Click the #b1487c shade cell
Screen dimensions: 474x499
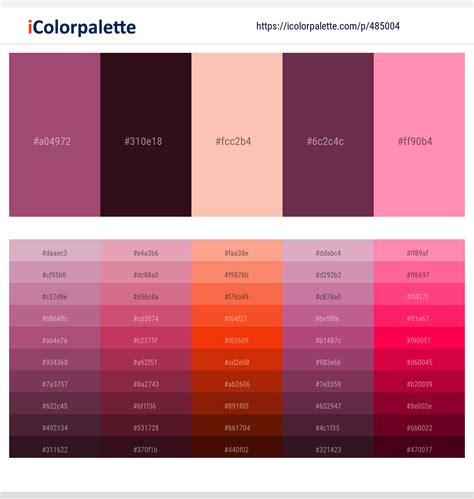[328, 338]
